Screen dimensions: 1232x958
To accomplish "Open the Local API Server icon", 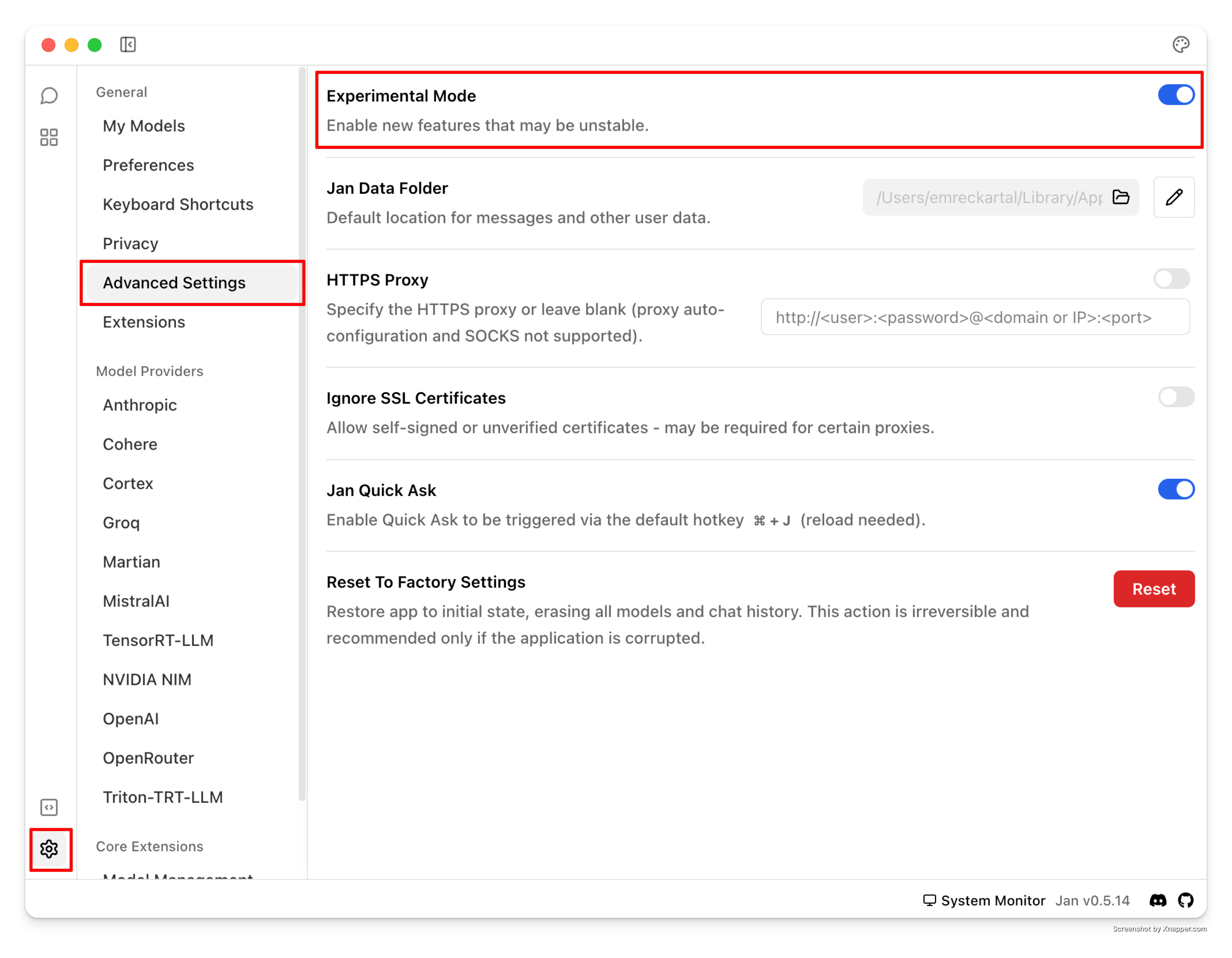I will [49, 807].
